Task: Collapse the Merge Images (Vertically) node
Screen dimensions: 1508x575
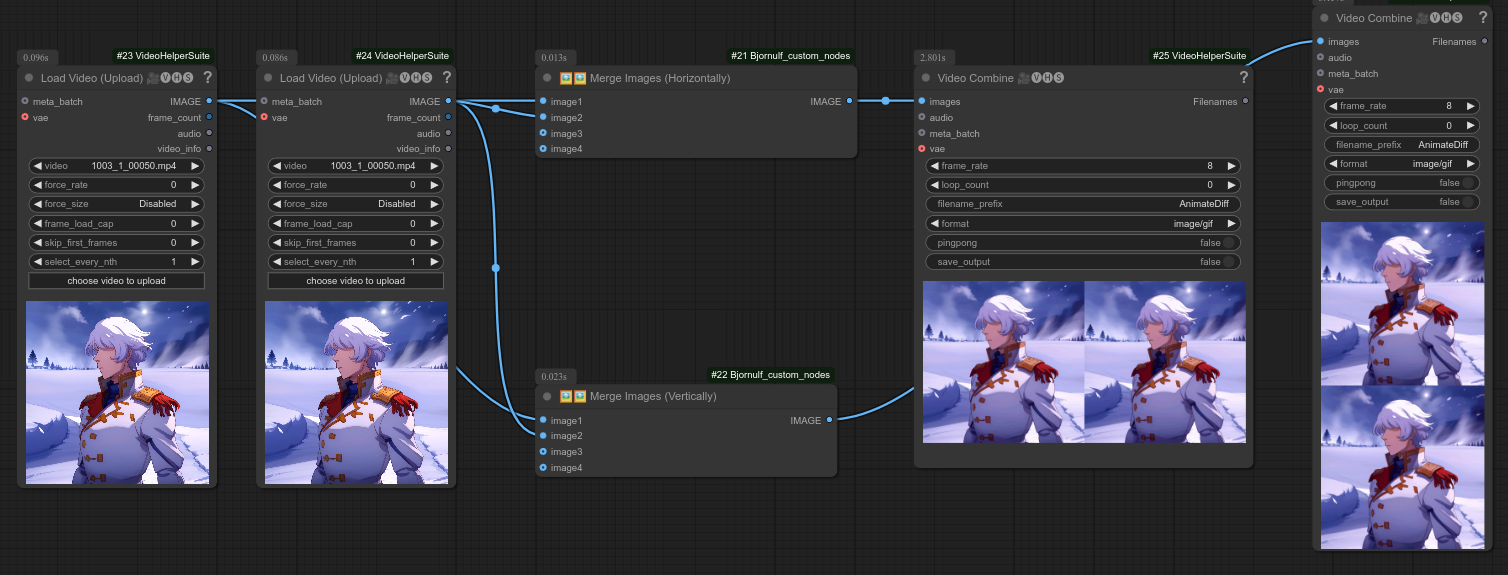Action: pyautogui.click(x=547, y=397)
